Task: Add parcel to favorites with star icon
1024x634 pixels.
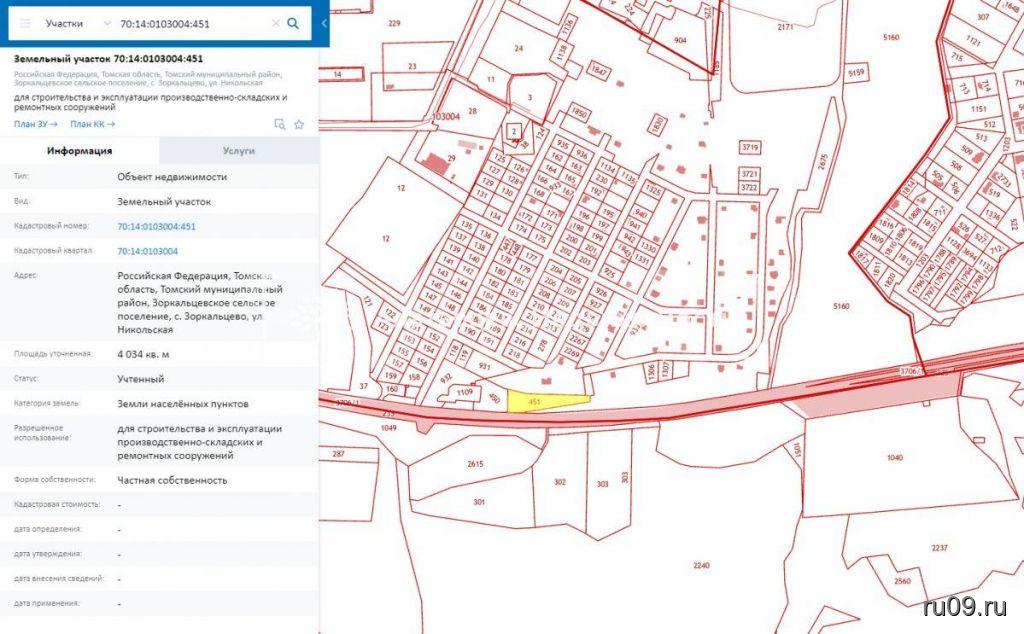Action: pos(298,124)
